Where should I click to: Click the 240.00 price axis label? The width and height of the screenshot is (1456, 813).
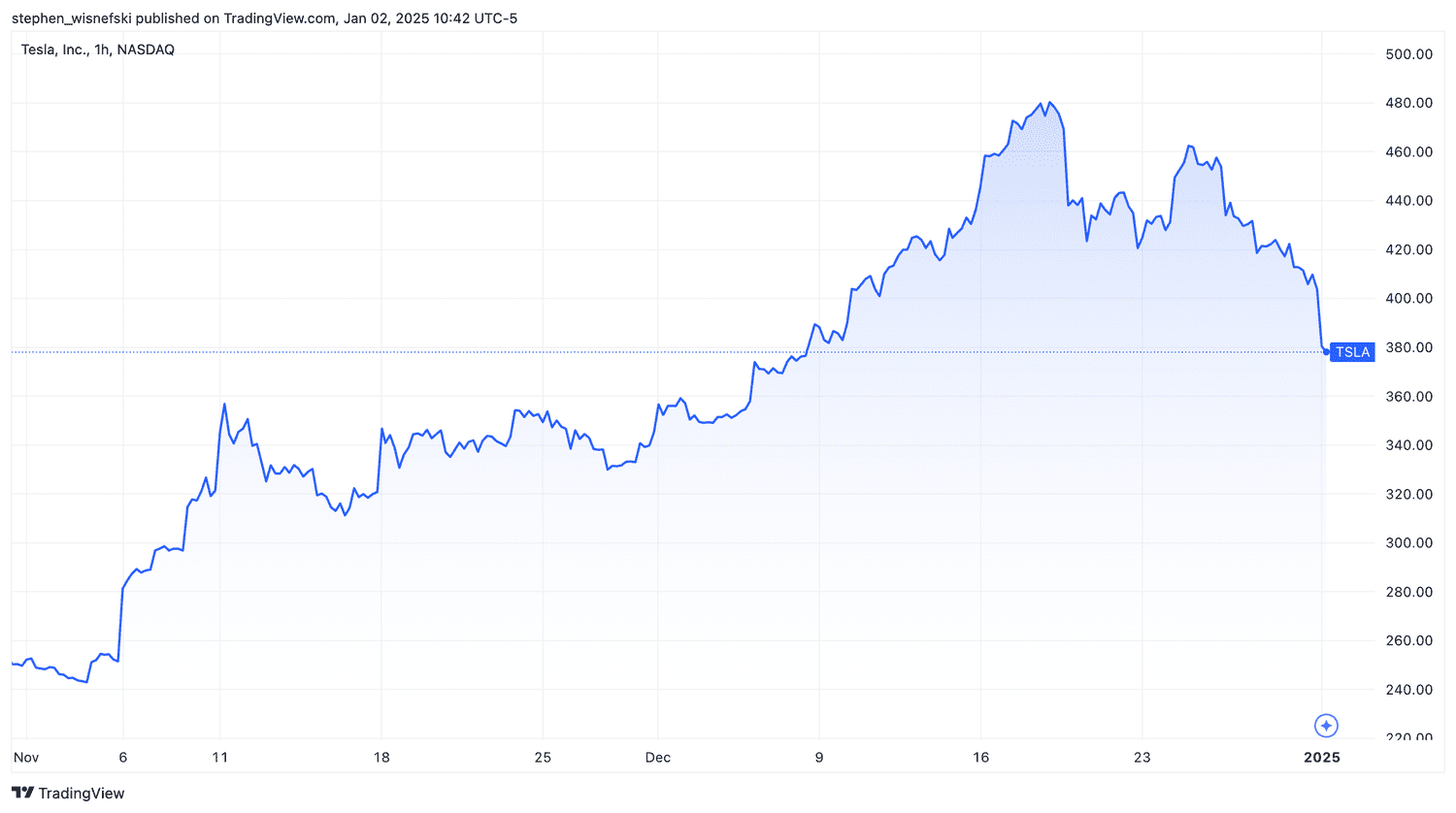1408,690
